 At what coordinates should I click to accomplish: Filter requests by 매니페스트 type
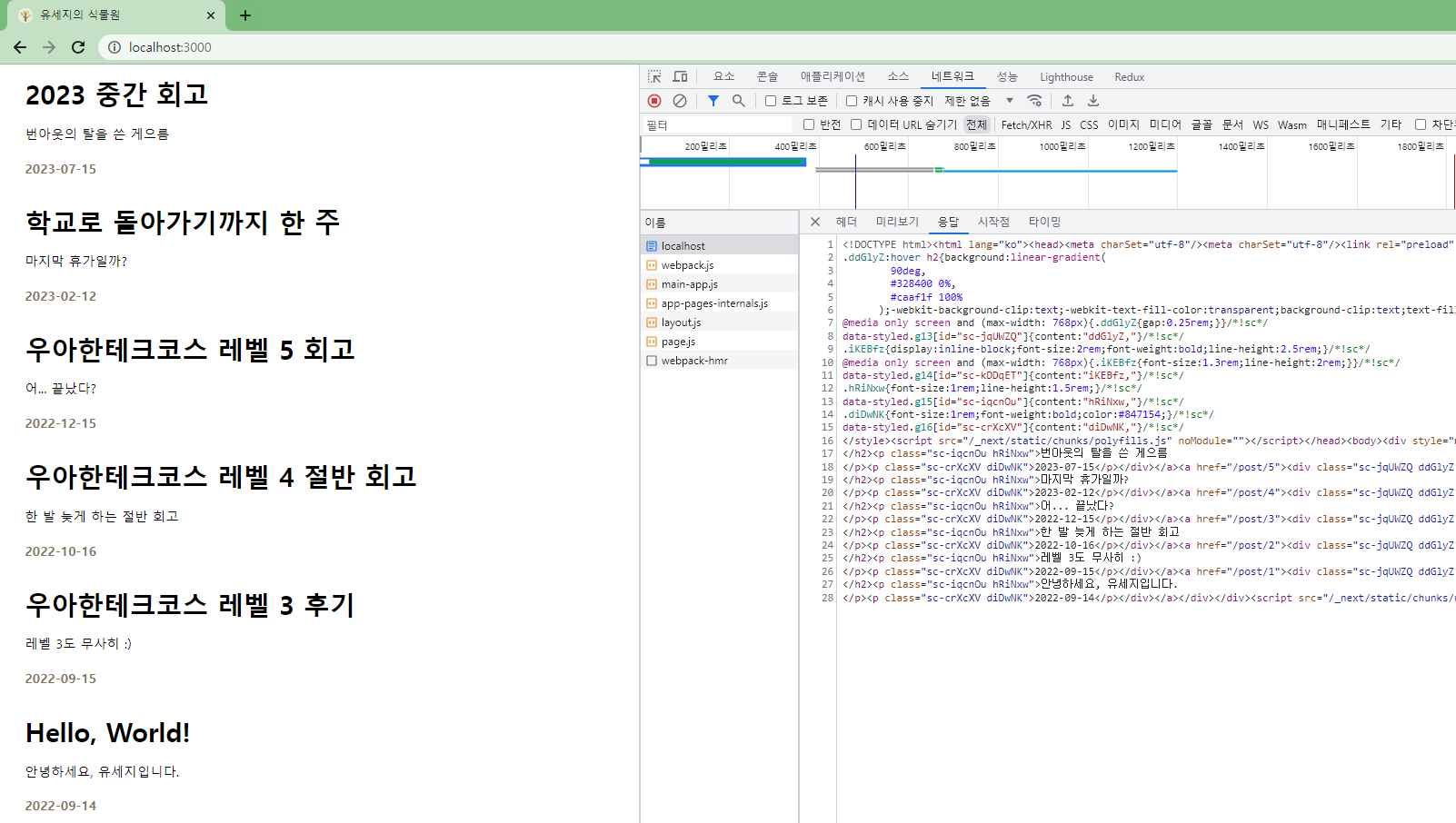tap(1343, 124)
